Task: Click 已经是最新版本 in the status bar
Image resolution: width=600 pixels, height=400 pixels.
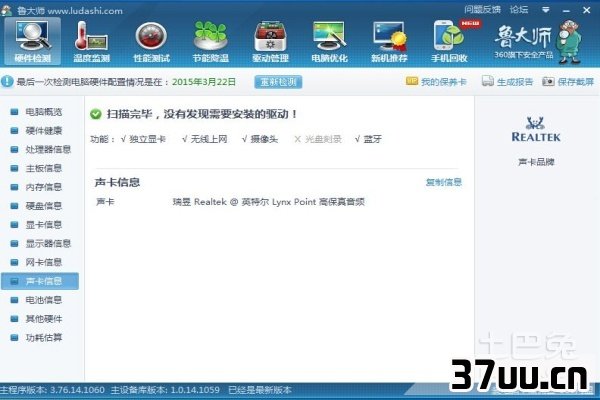Action: click(x=260, y=390)
